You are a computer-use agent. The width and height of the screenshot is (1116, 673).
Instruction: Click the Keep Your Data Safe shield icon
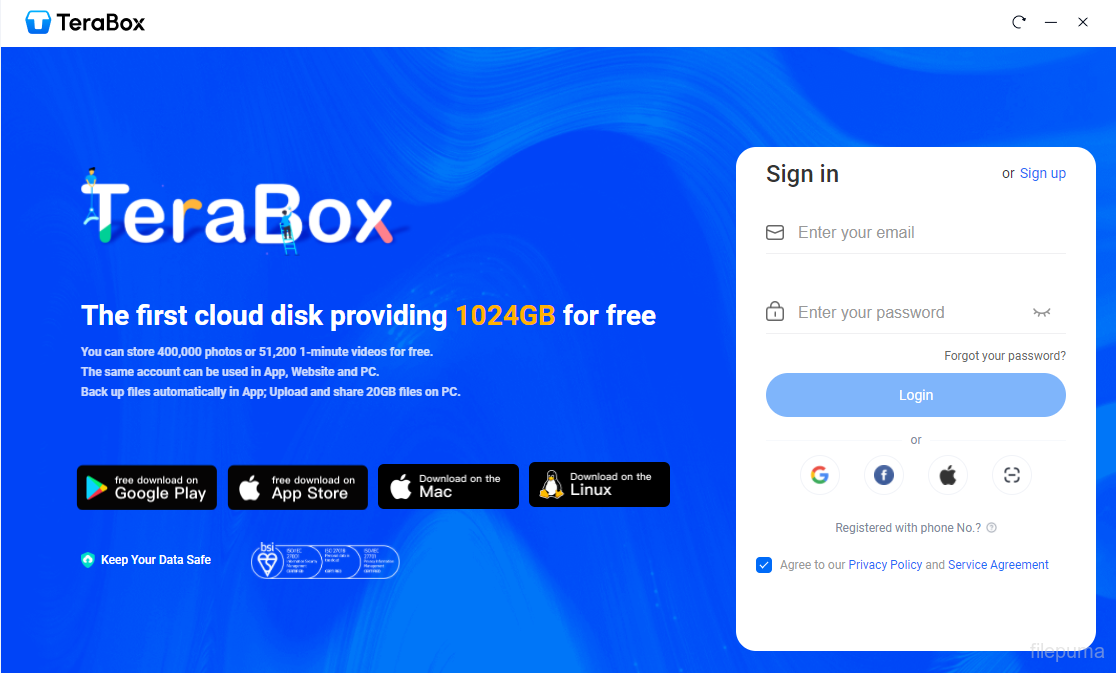click(x=88, y=560)
